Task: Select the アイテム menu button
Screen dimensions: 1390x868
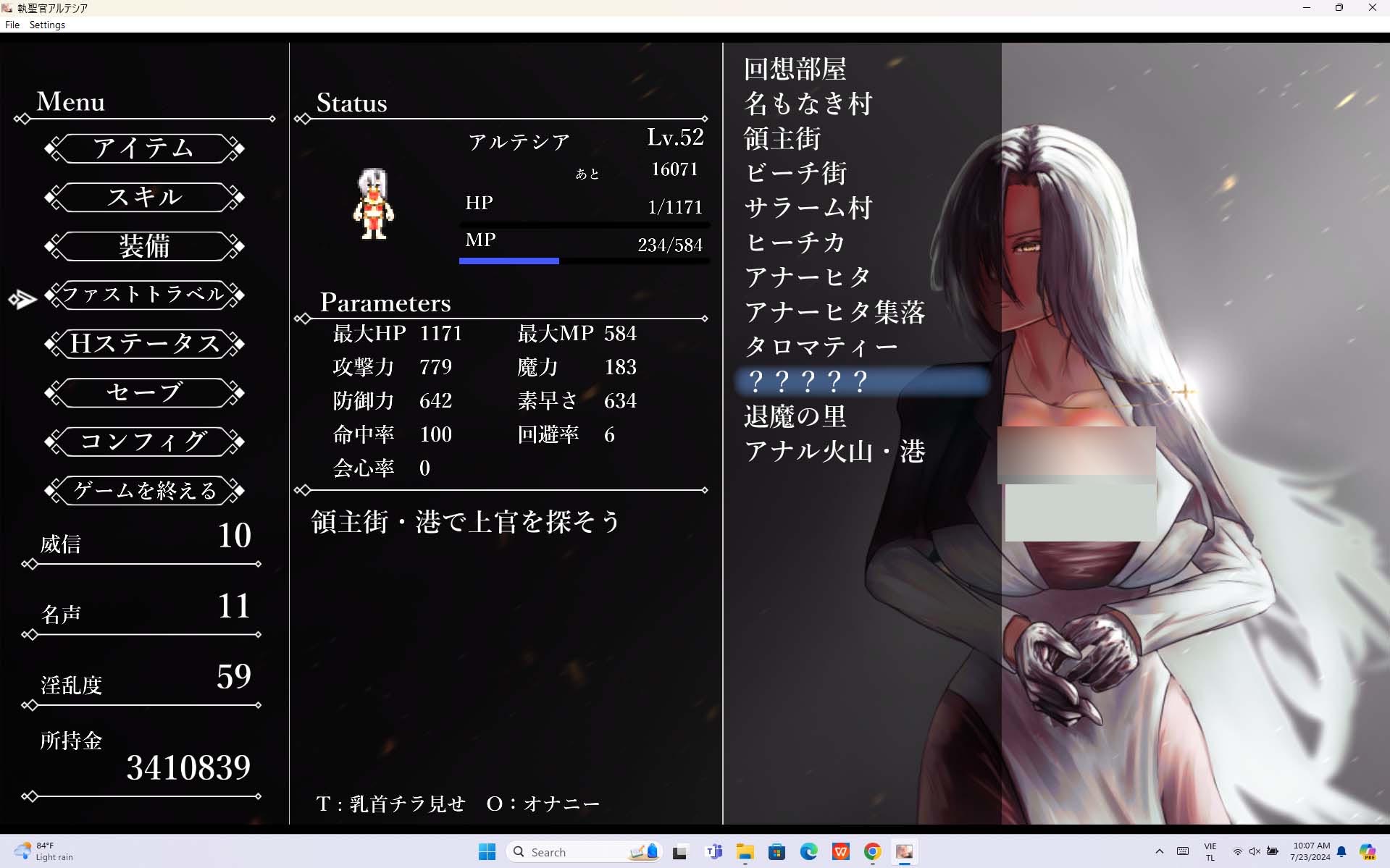Action: [144, 148]
